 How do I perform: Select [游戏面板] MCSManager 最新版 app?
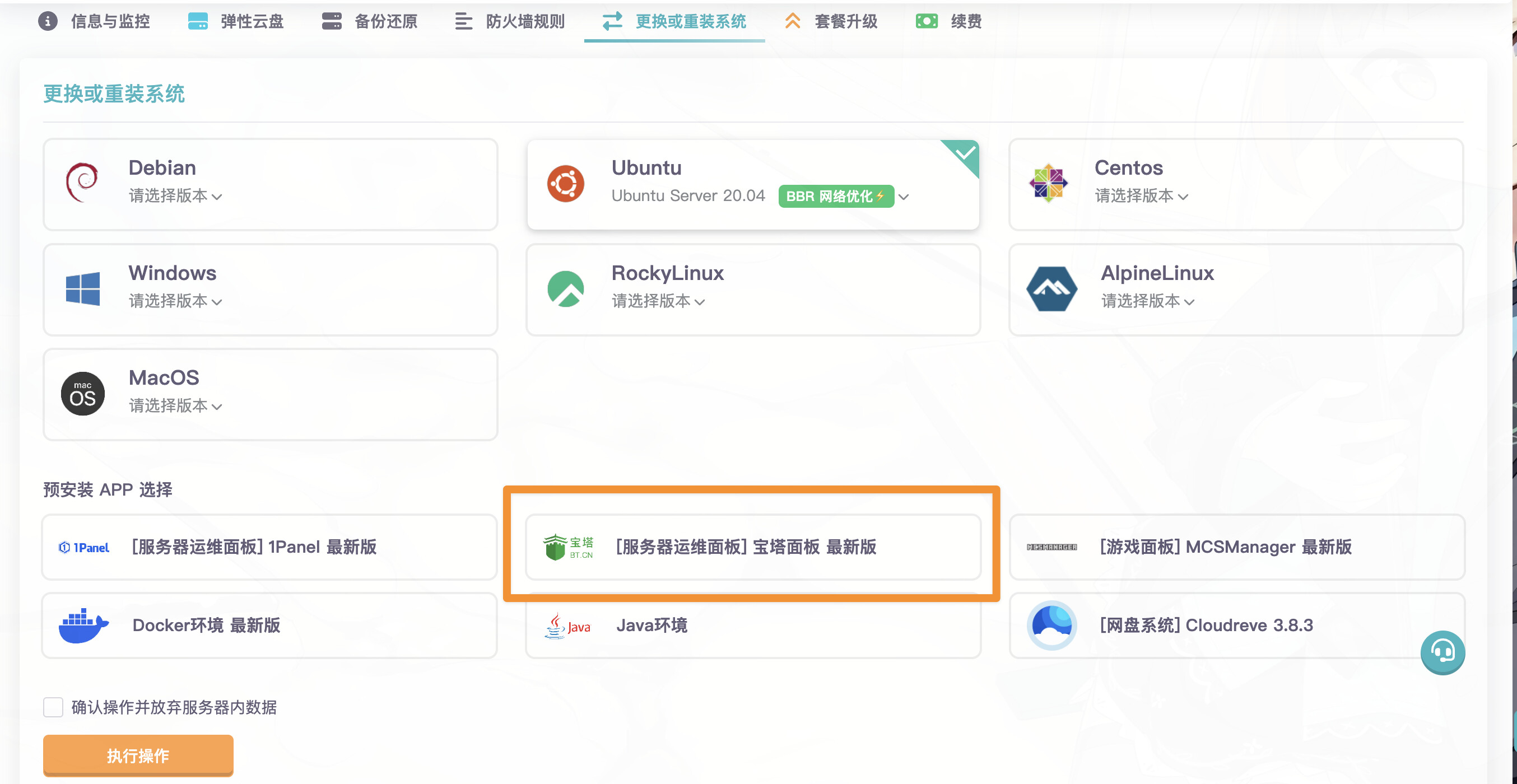(x=1237, y=547)
